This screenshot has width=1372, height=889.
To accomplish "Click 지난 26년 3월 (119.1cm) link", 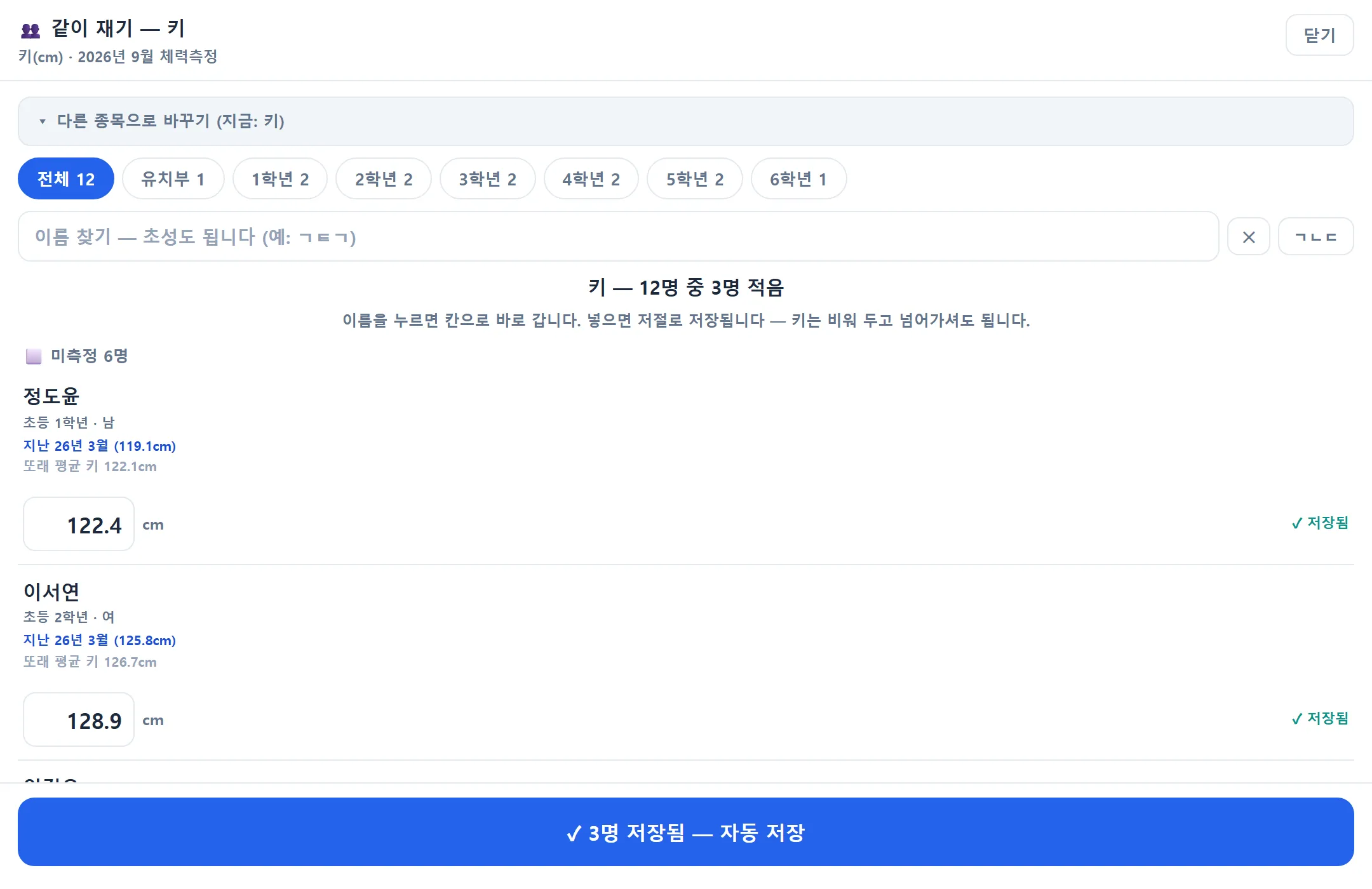I will click(100, 446).
